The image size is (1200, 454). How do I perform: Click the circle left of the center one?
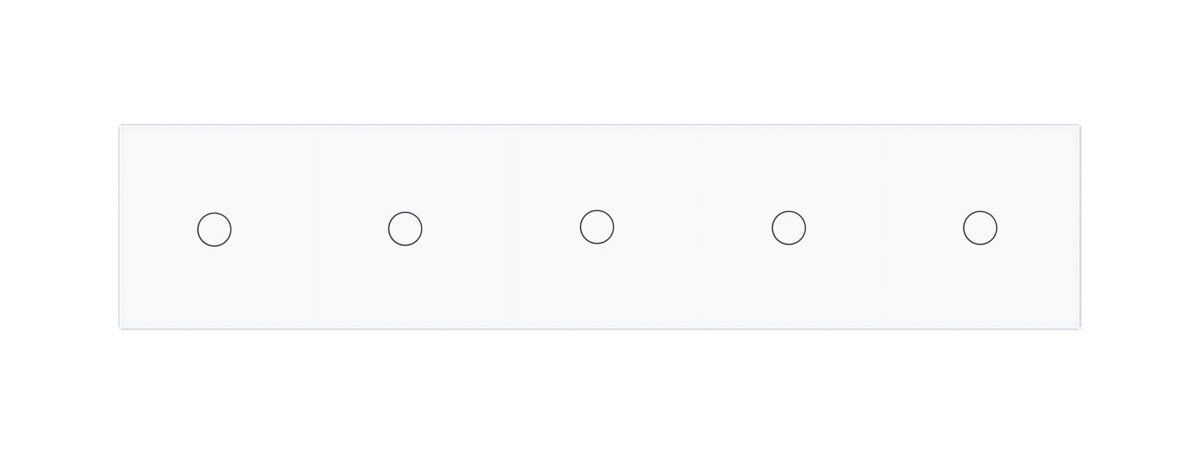405,229
